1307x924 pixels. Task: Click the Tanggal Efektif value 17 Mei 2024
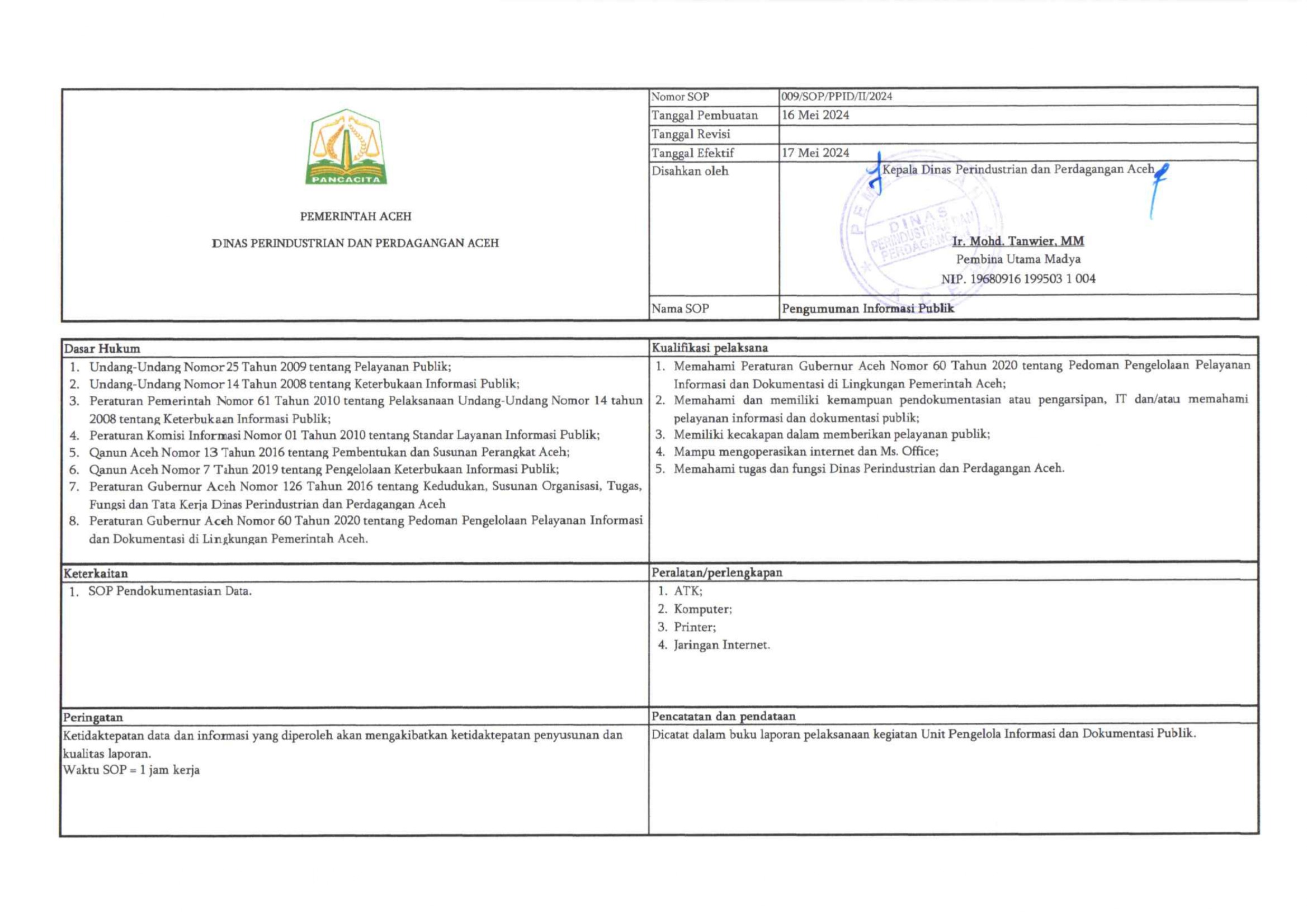click(815, 153)
